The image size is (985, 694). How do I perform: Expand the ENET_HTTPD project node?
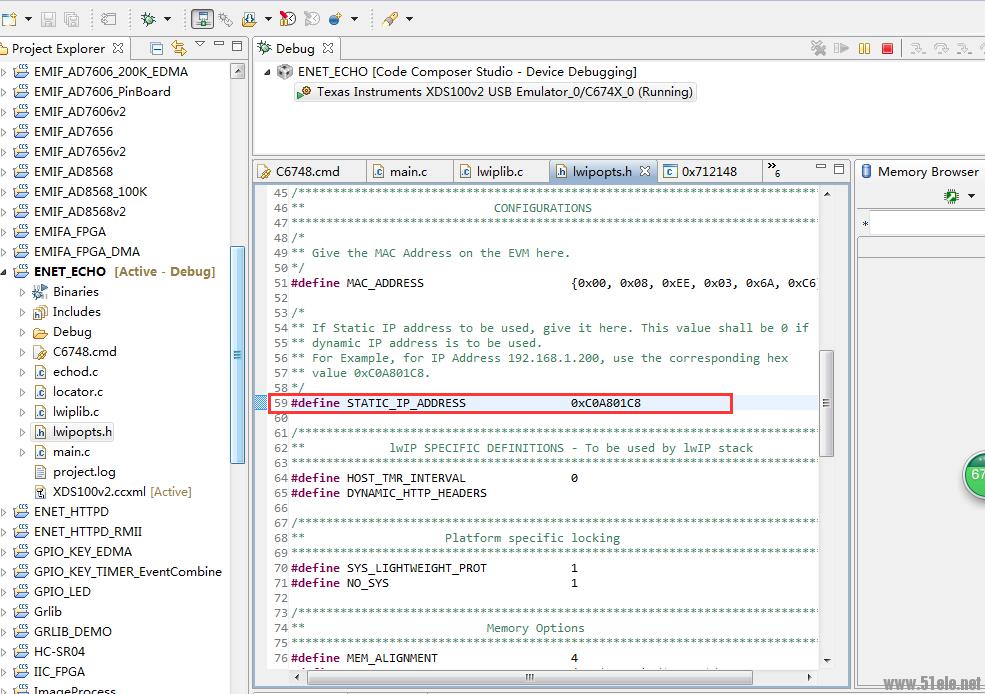click(x=5, y=512)
